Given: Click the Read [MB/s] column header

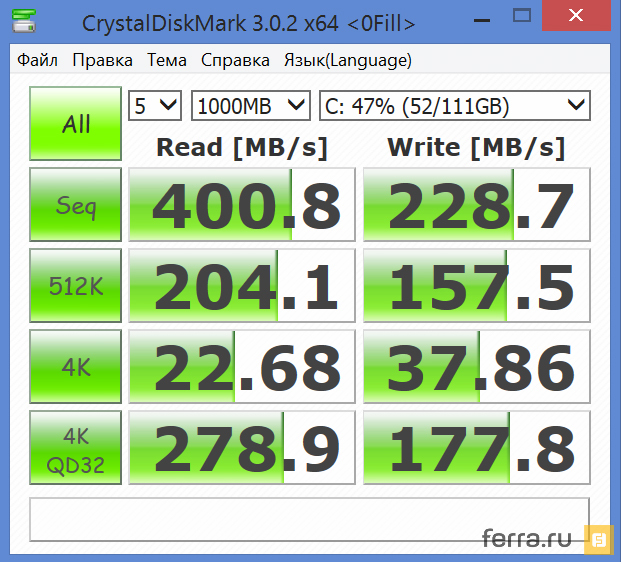Looking at the screenshot, I should click(242, 148).
